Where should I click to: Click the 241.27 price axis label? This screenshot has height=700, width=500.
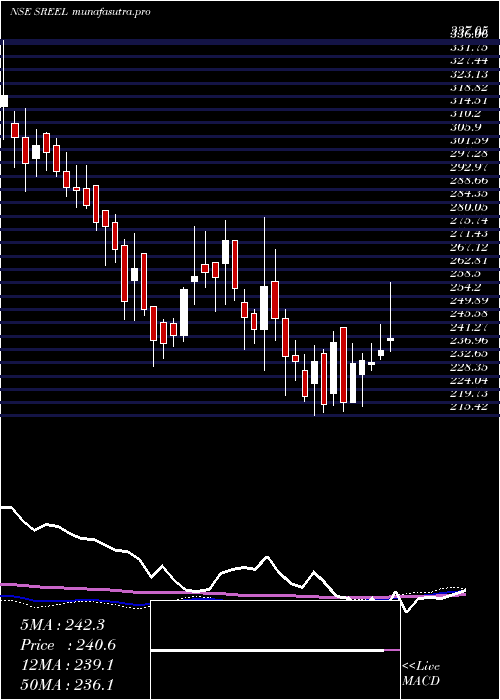[x=469, y=327]
